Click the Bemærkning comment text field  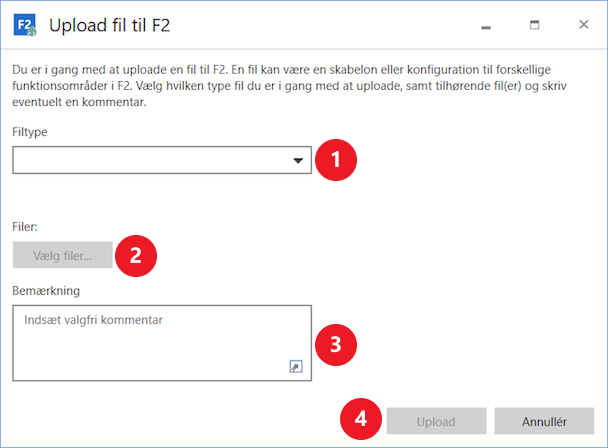(x=150, y=342)
